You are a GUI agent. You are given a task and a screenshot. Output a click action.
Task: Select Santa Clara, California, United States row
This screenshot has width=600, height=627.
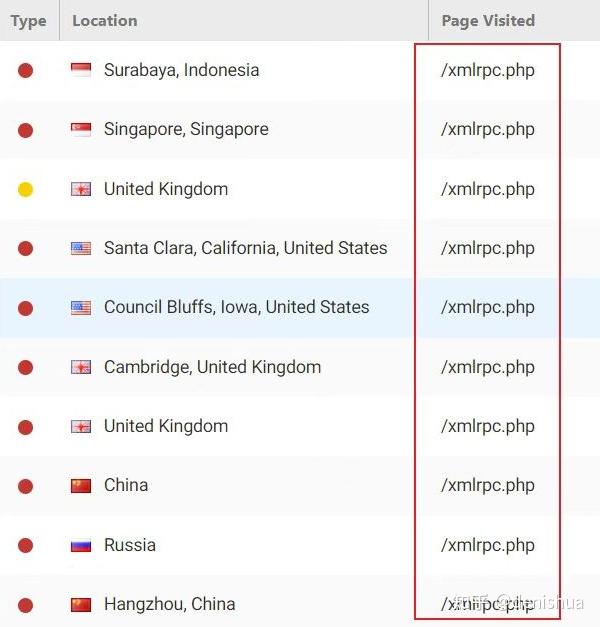(245, 248)
